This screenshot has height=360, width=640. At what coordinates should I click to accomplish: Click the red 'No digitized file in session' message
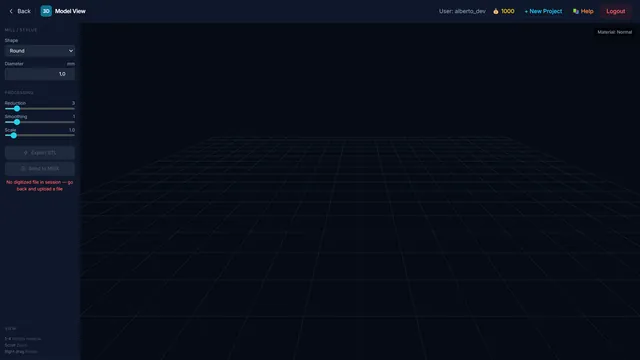coord(40,185)
